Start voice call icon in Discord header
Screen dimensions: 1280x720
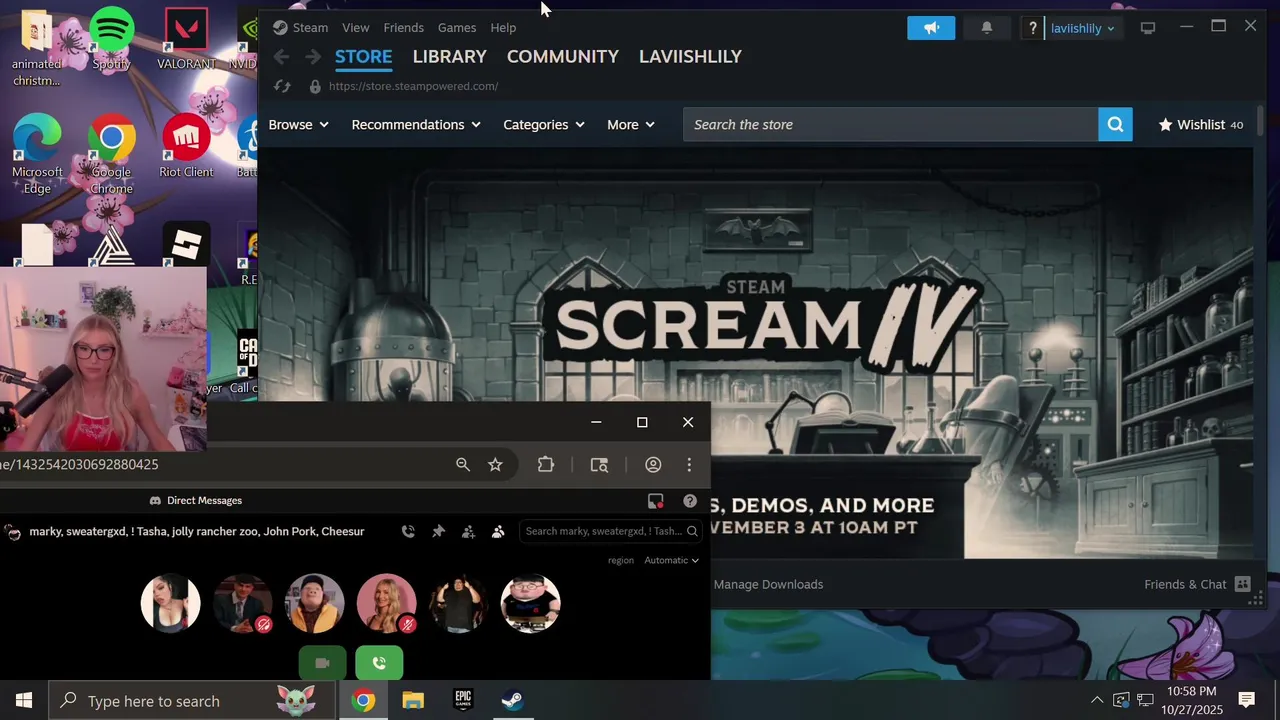(408, 531)
